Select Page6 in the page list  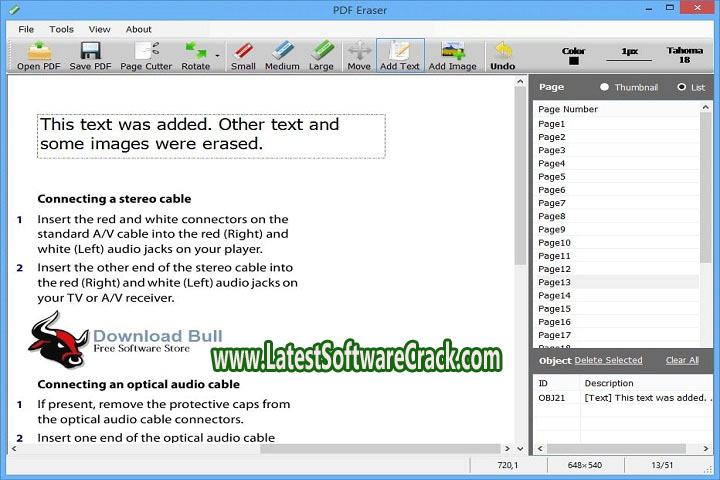pyautogui.click(x=618, y=190)
